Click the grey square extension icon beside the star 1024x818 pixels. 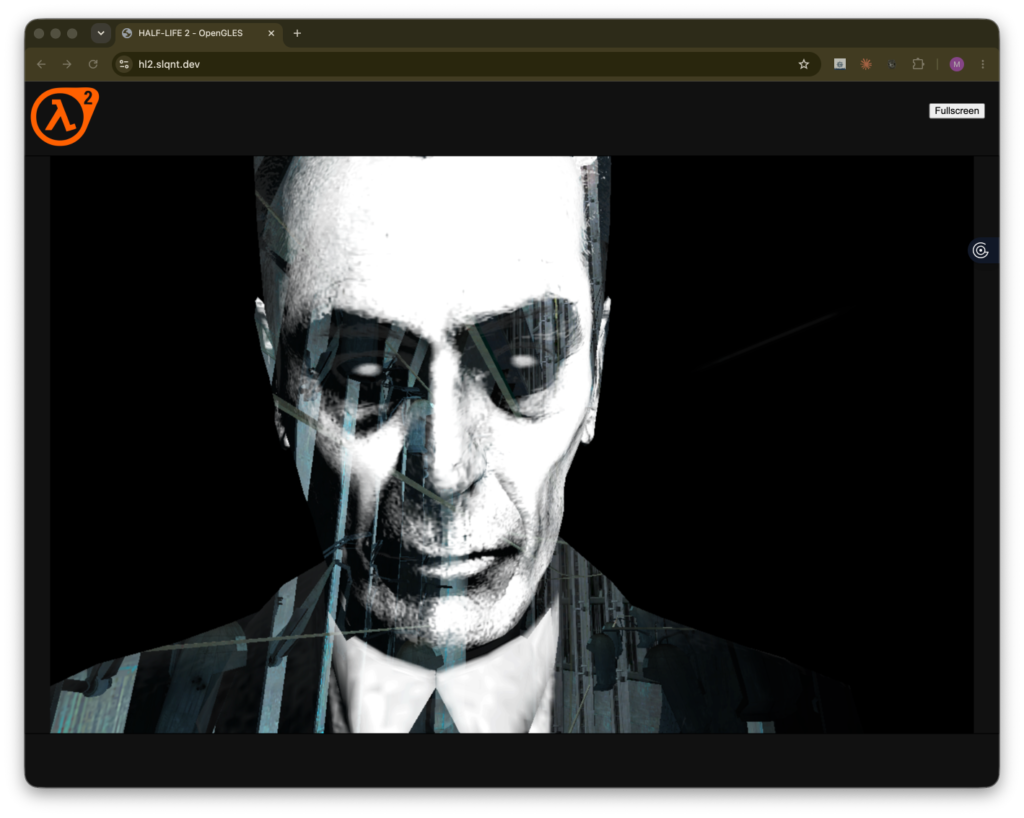(840, 64)
